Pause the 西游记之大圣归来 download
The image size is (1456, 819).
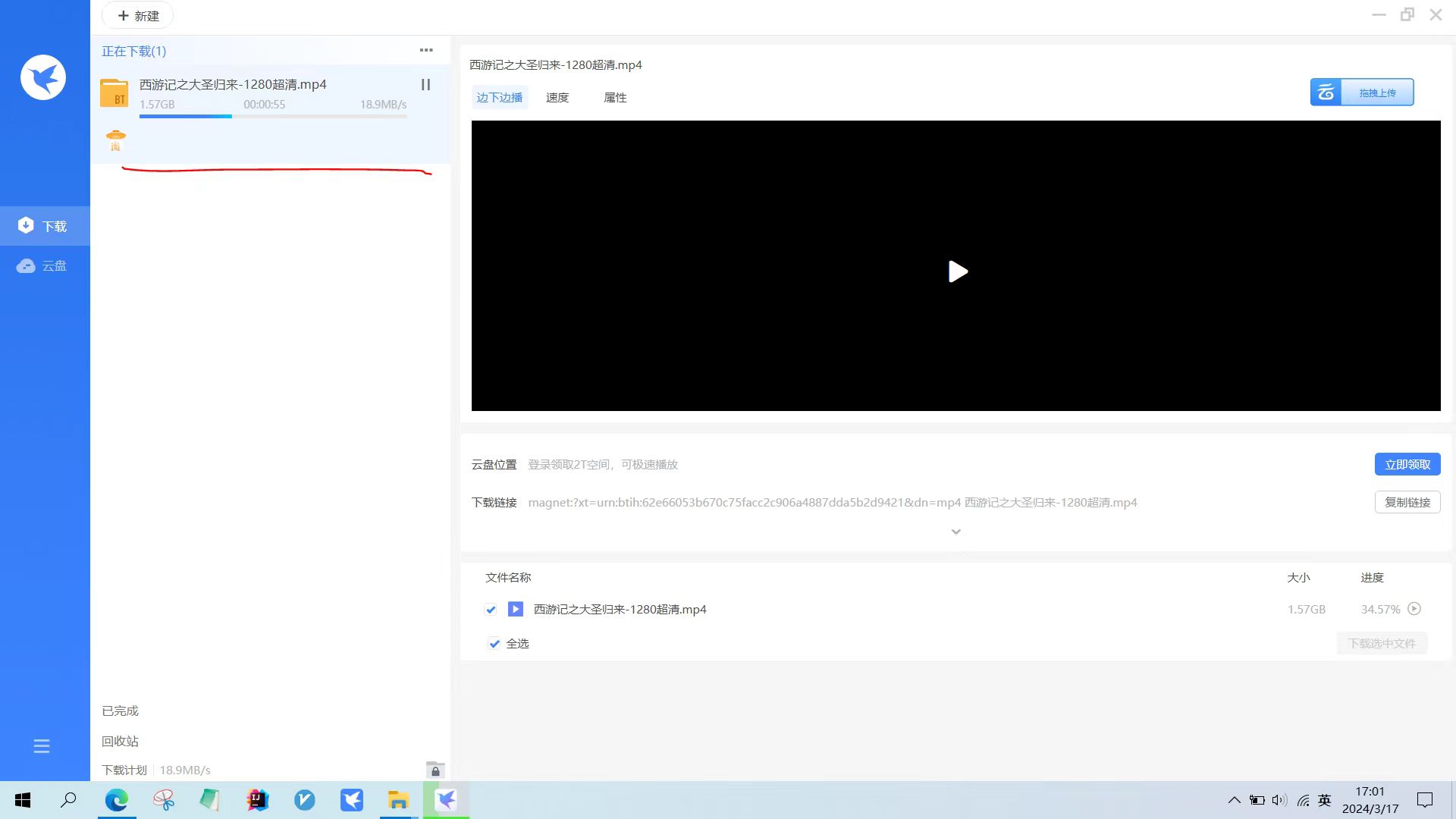(425, 85)
